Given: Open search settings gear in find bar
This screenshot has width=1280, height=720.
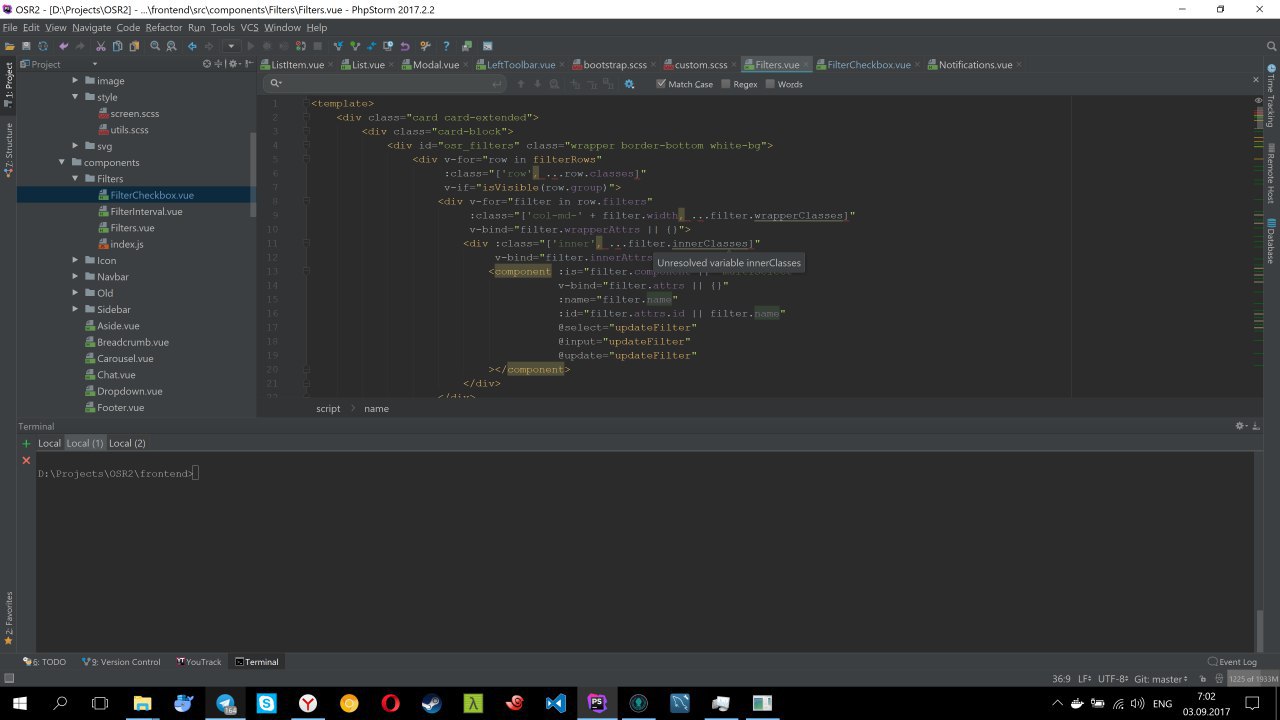Looking at the screenshot, I should [629, 84].
